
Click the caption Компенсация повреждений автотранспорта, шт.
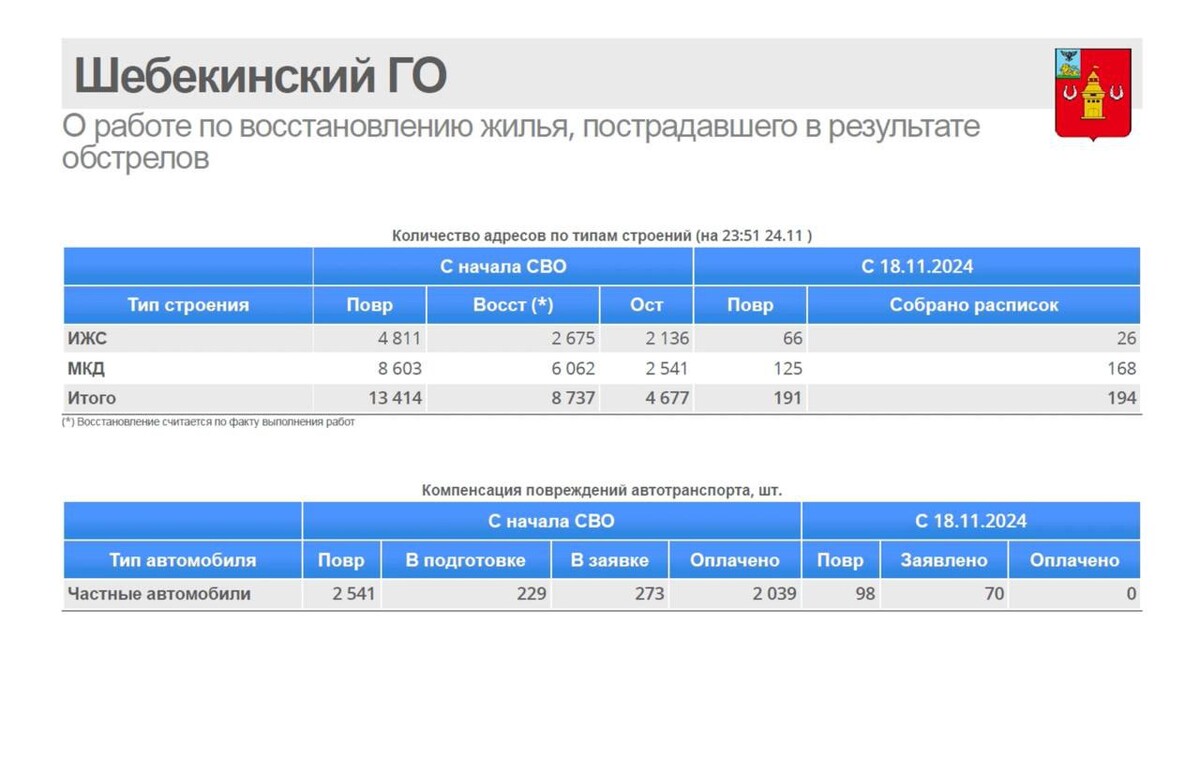coord(602,491)
